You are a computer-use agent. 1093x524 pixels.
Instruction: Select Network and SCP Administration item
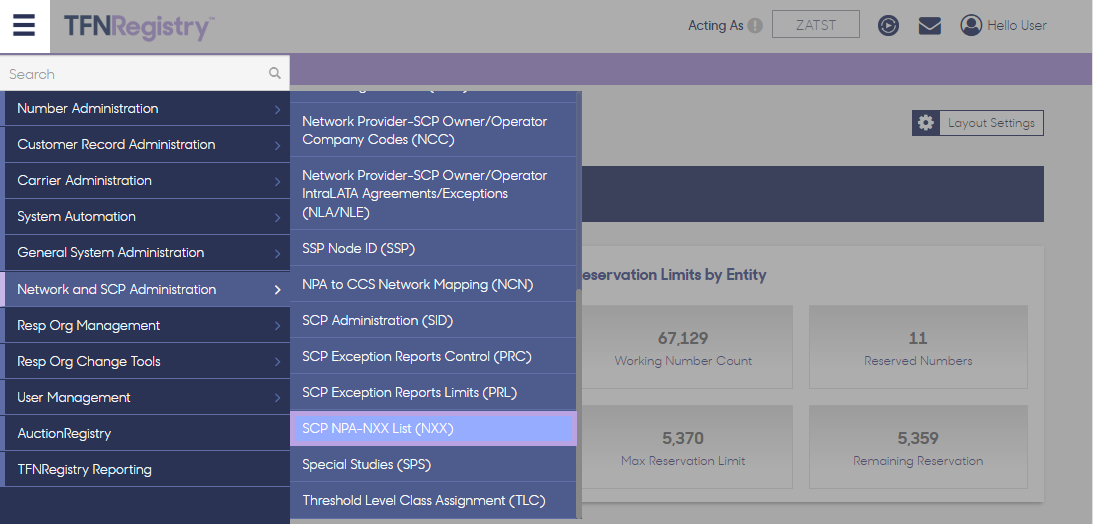tap(145, 289)
